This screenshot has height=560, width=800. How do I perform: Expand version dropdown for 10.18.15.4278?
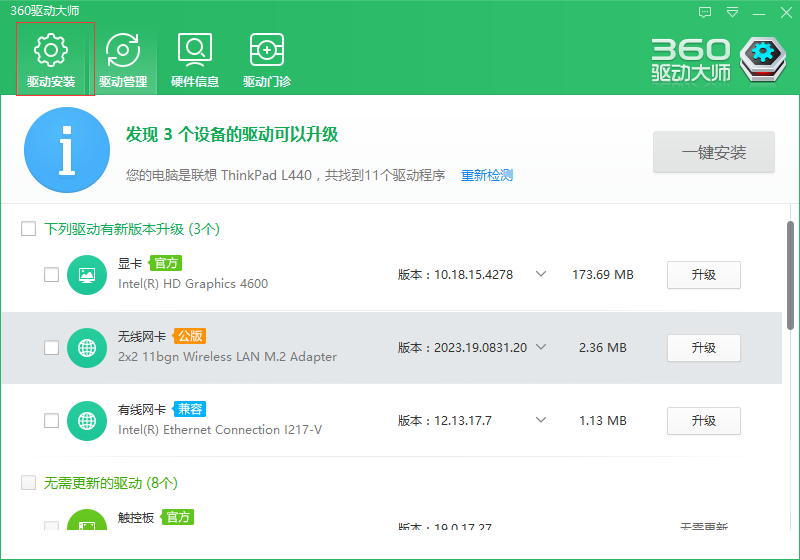[x=541, y=274]
